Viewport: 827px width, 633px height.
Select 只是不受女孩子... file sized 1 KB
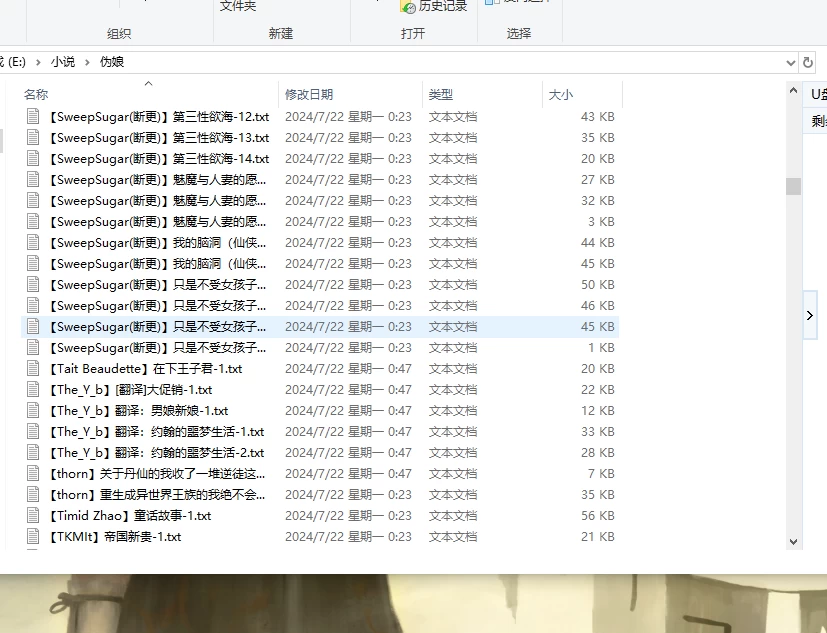pos(320,348)
